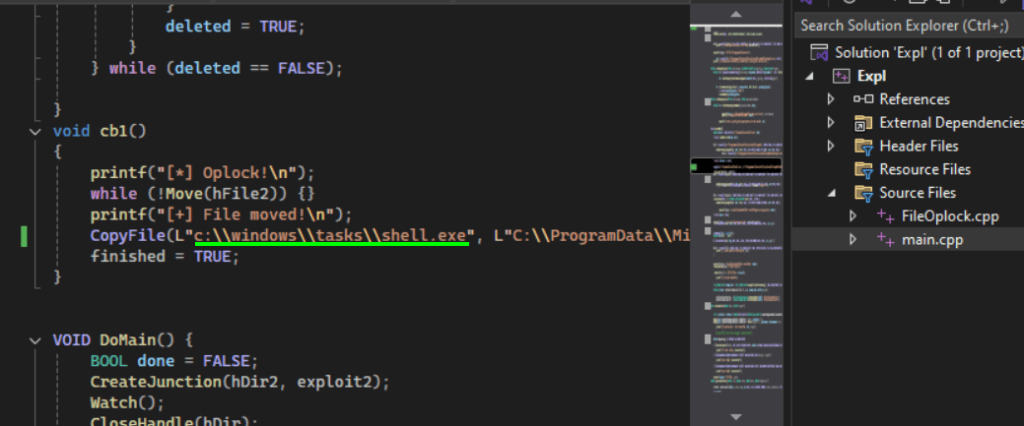The height and width of the screenshot is (426, 1024).
Task: Expand the External Dependencies node arrow
Action: pyautogui.click(x=831, y=123)
